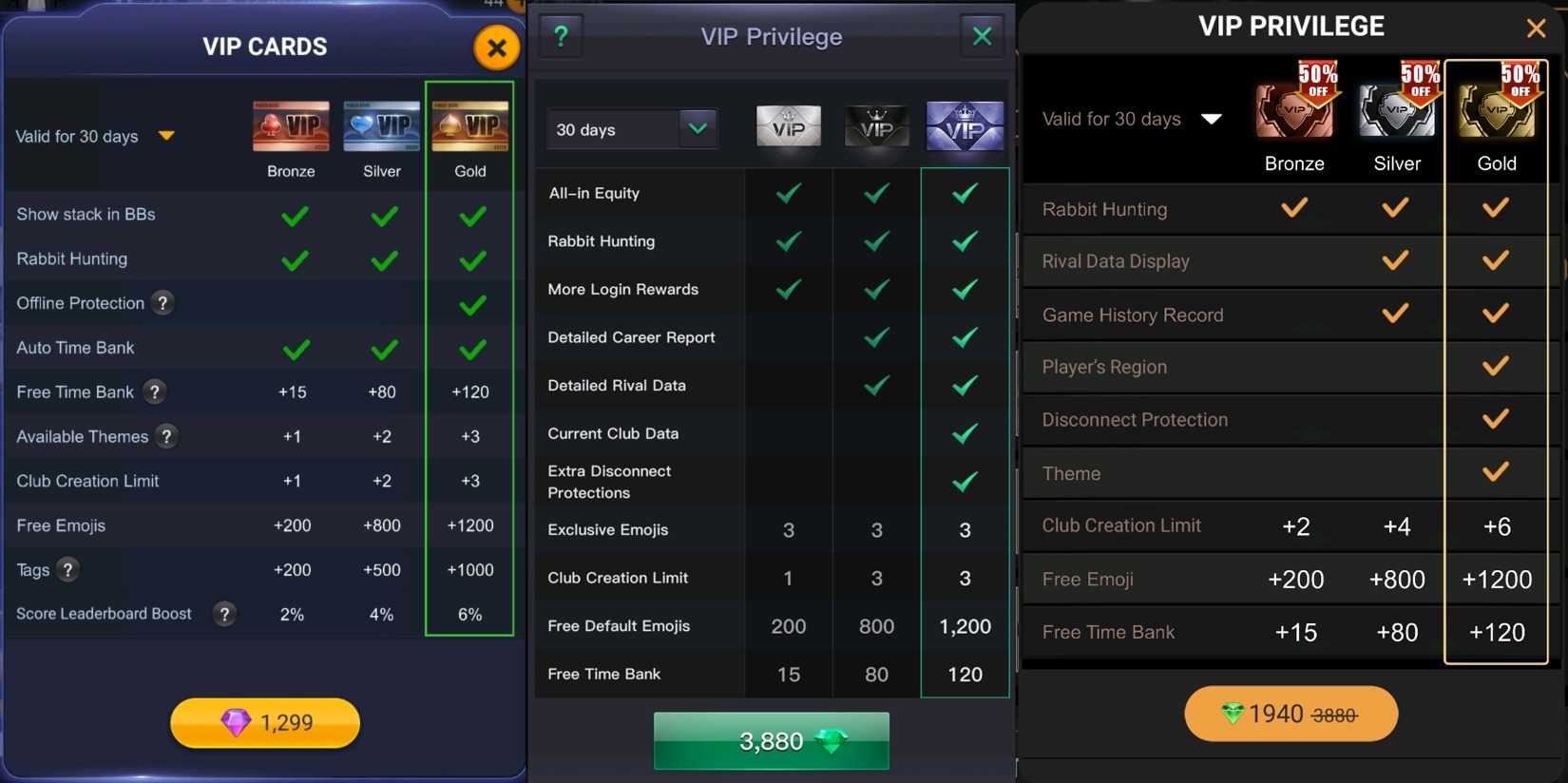Viewport: 1568px width, 783px height.
Task: Purchase VIP for 3,880 green gems
Action: [x=771, y=741]
